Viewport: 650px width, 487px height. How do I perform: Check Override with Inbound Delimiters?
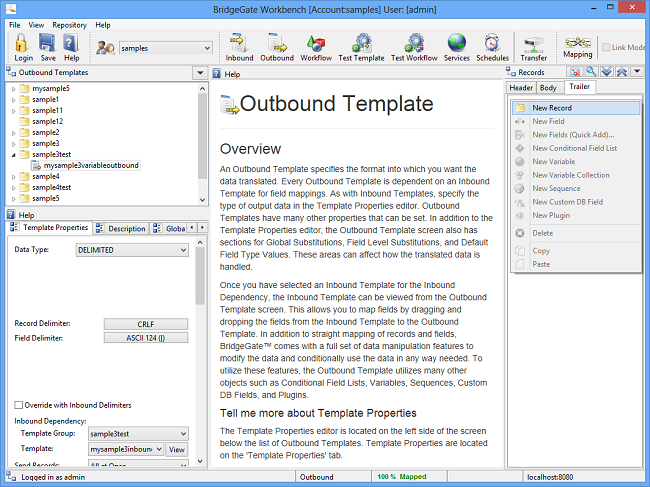click(x=19, y=405)
